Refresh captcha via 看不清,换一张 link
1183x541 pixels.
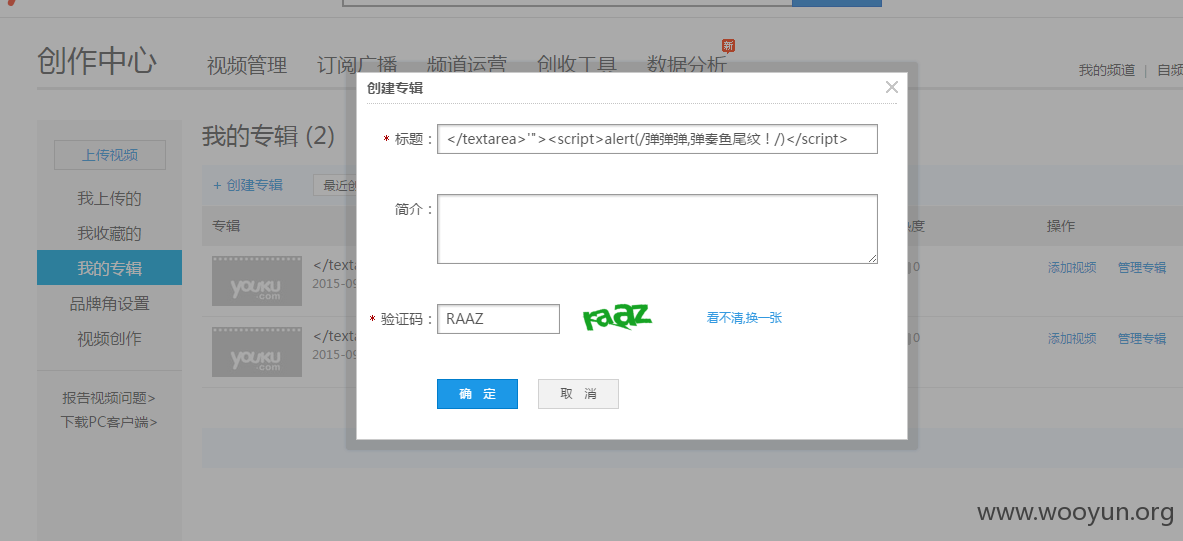(x=744, y=318)
